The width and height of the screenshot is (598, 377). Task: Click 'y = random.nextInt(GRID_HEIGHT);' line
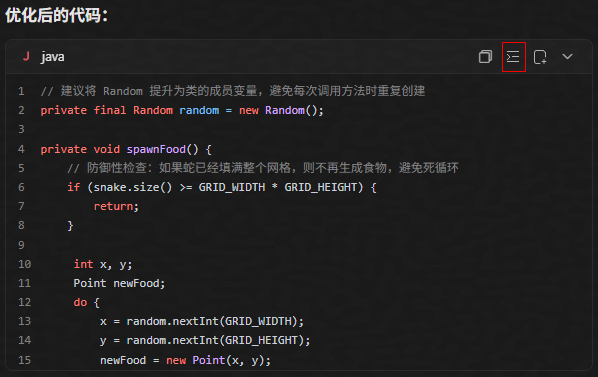pos(205,340)
